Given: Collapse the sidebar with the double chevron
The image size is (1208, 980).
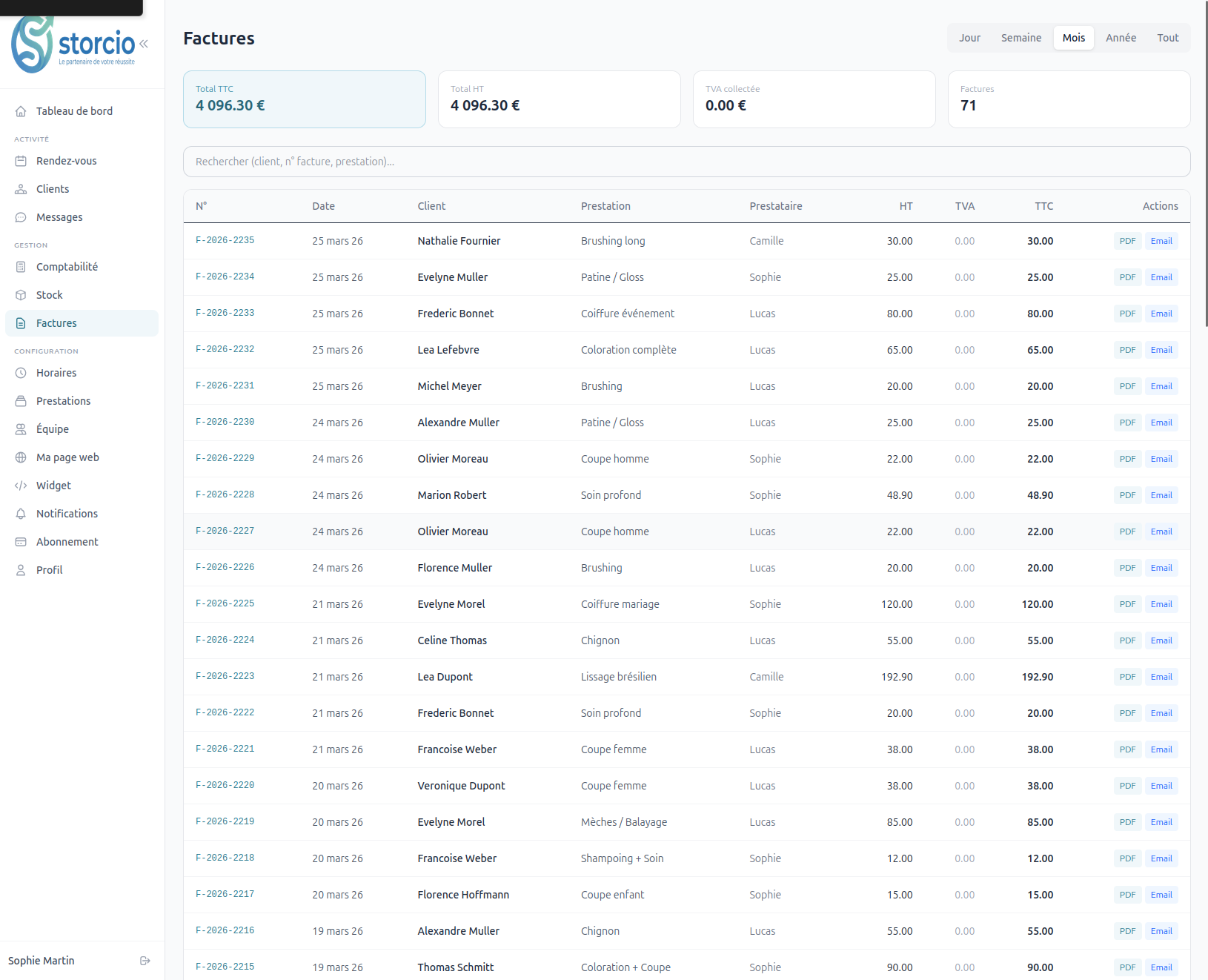Looking at the screenshot, I should point(144,44).
